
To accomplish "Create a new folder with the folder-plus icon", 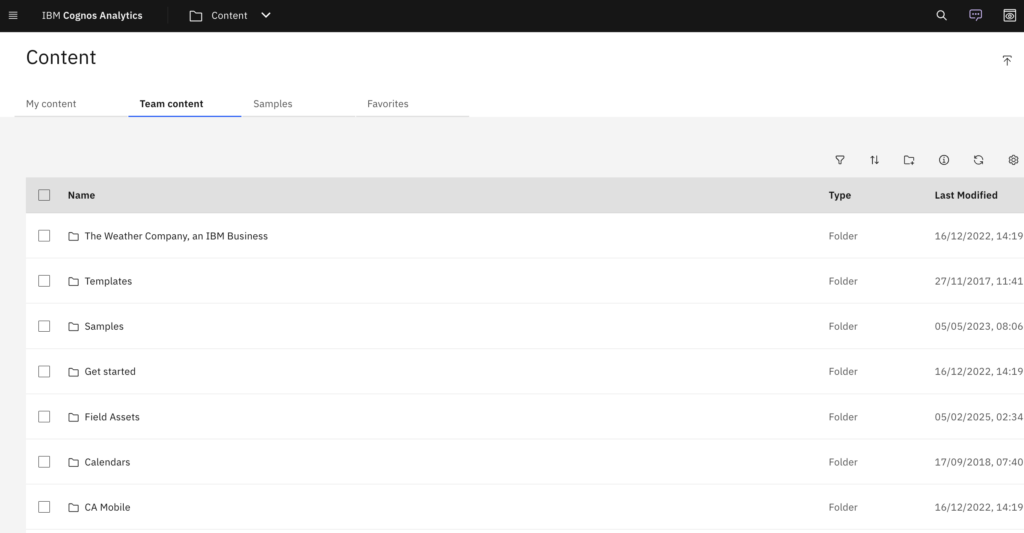I will coord(909,160).
